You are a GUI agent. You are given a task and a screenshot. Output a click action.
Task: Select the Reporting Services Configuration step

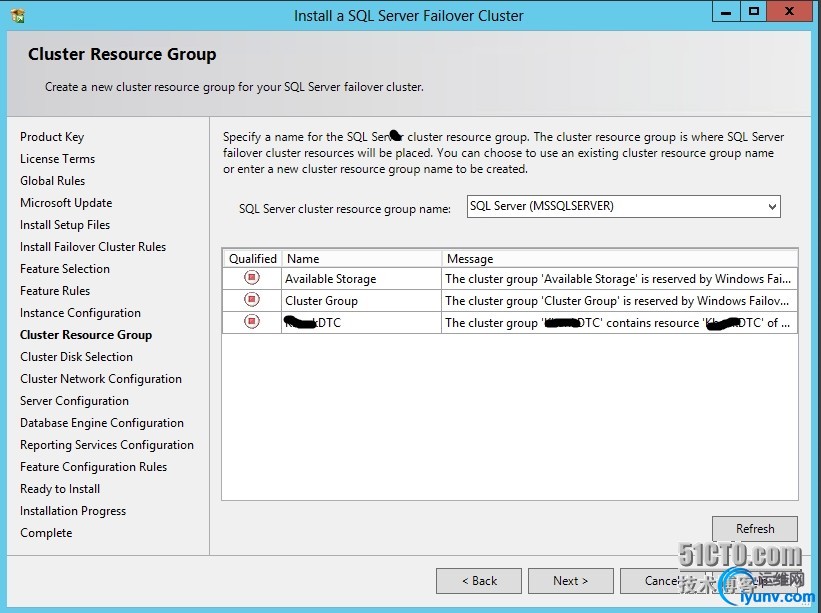click(x=107, y=445)
